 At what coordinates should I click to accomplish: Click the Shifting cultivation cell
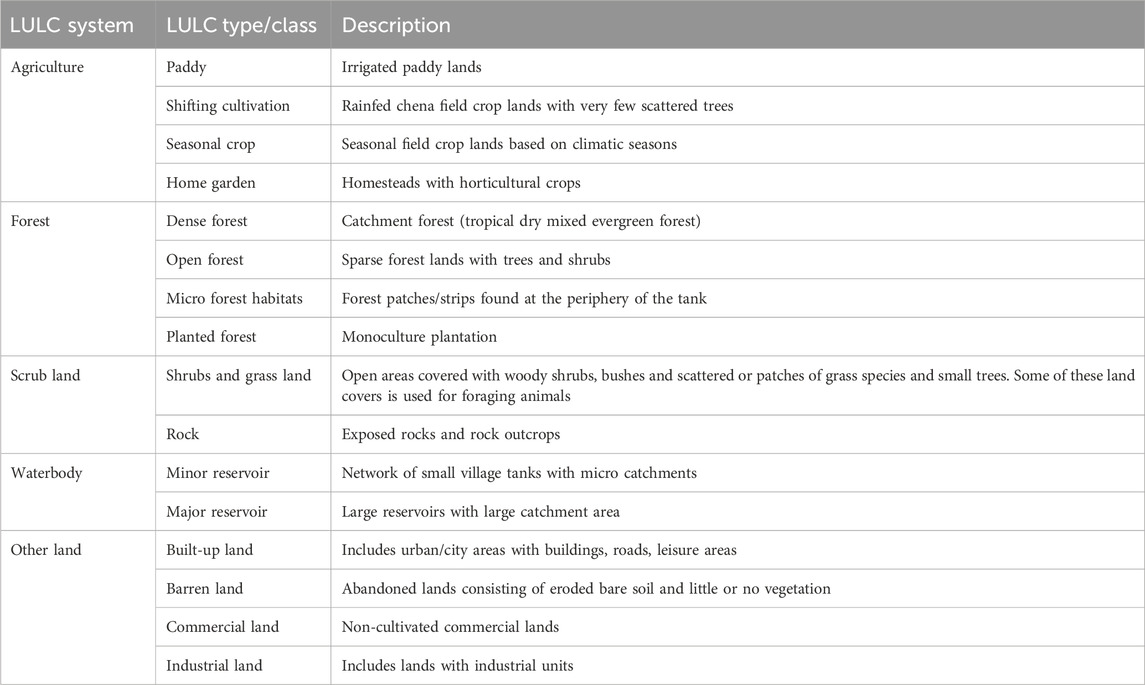243,106
